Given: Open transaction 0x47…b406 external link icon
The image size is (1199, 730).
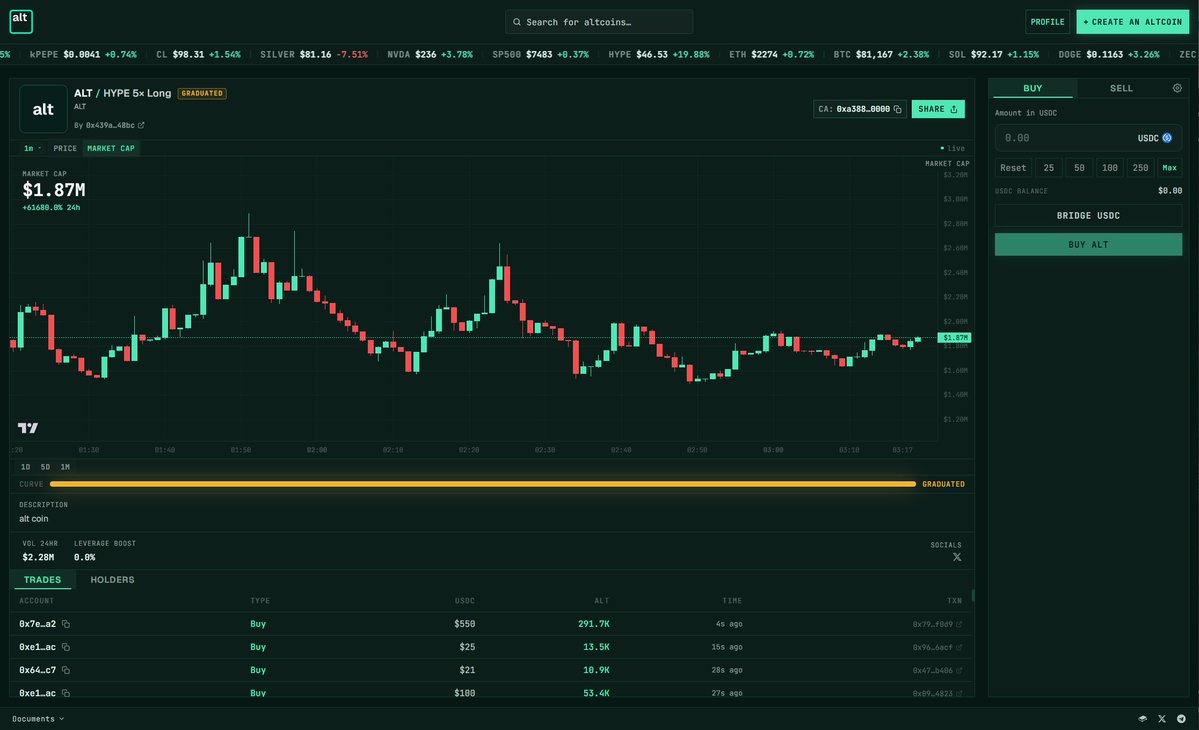Looking at the screenshot, I should 959,670.
